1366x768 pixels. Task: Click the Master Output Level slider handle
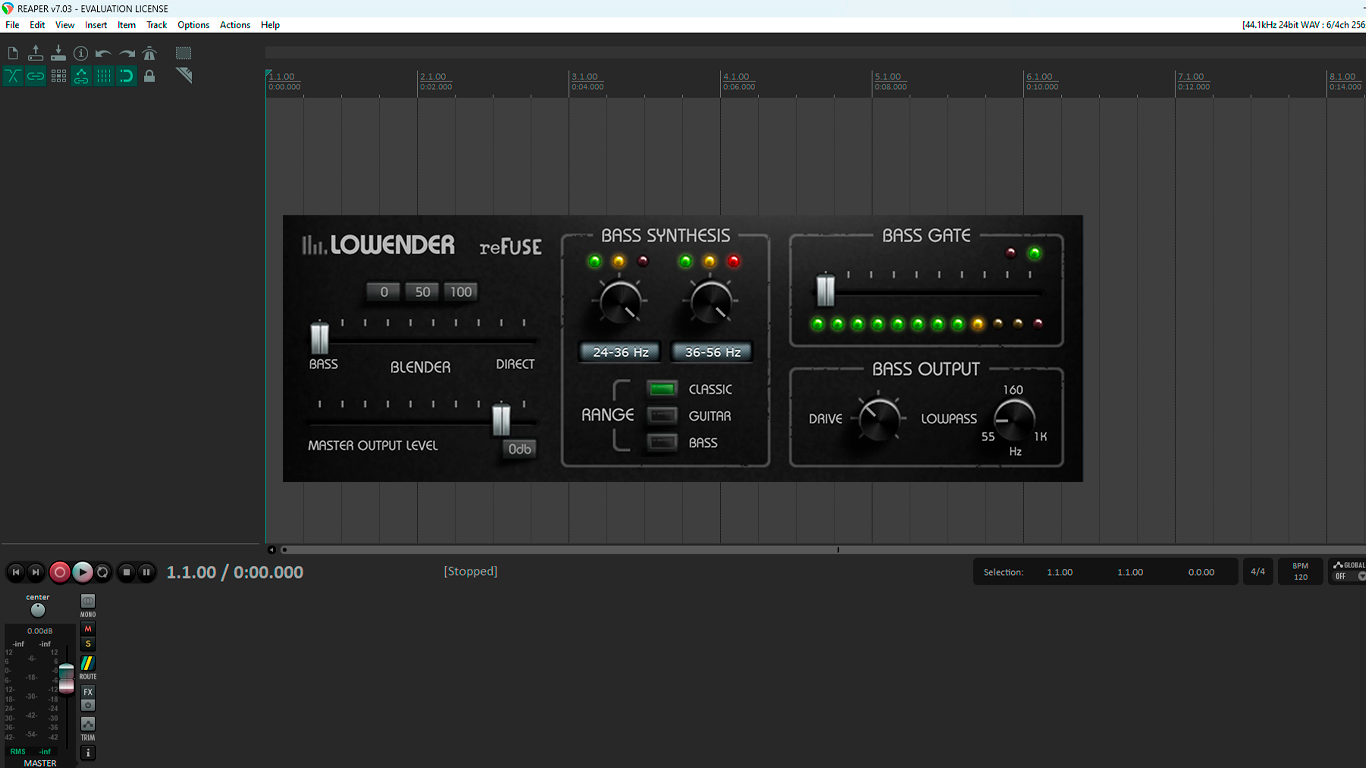coord(501,420)
